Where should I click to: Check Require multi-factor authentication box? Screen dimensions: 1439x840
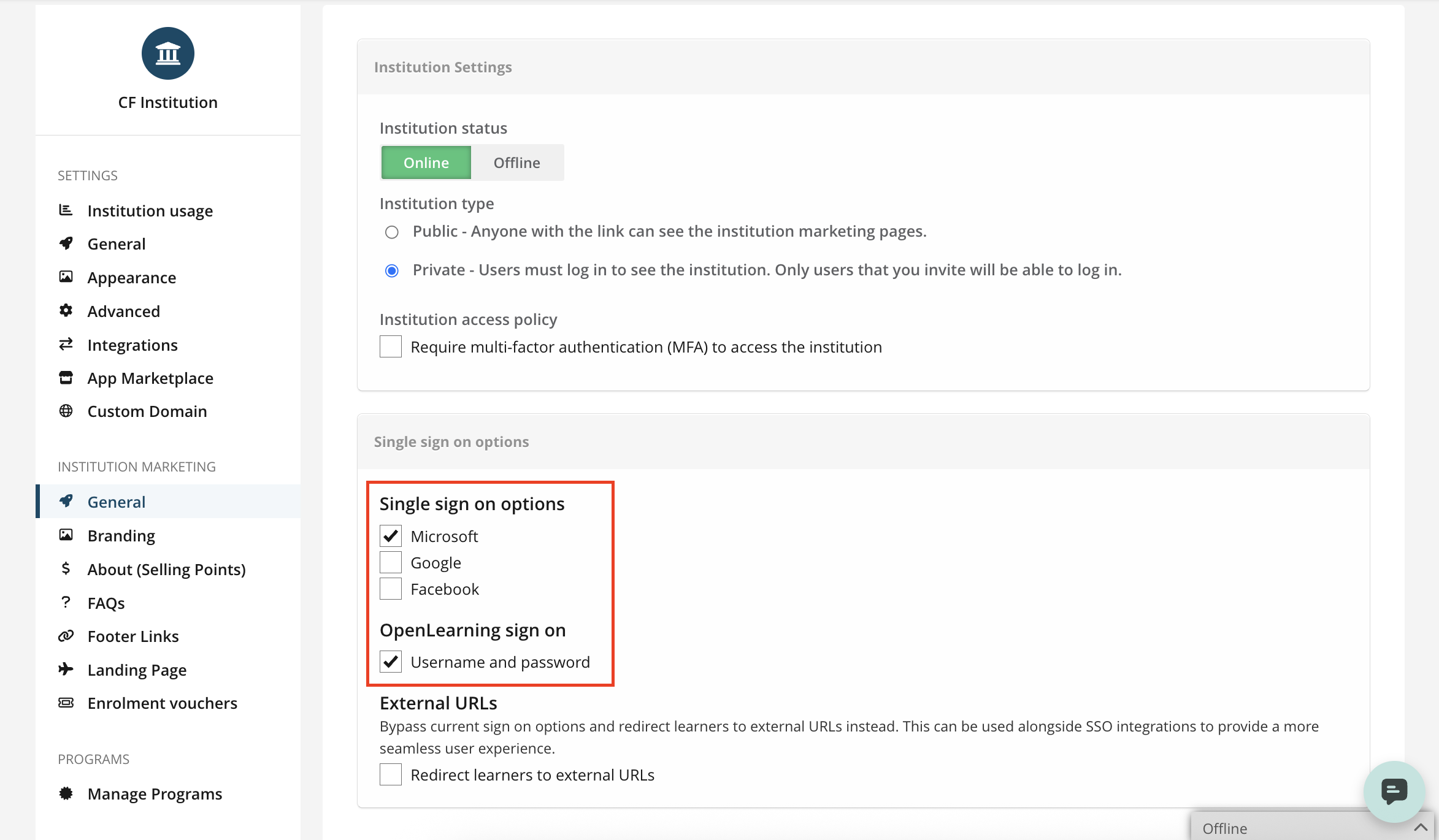coord(391,346)
